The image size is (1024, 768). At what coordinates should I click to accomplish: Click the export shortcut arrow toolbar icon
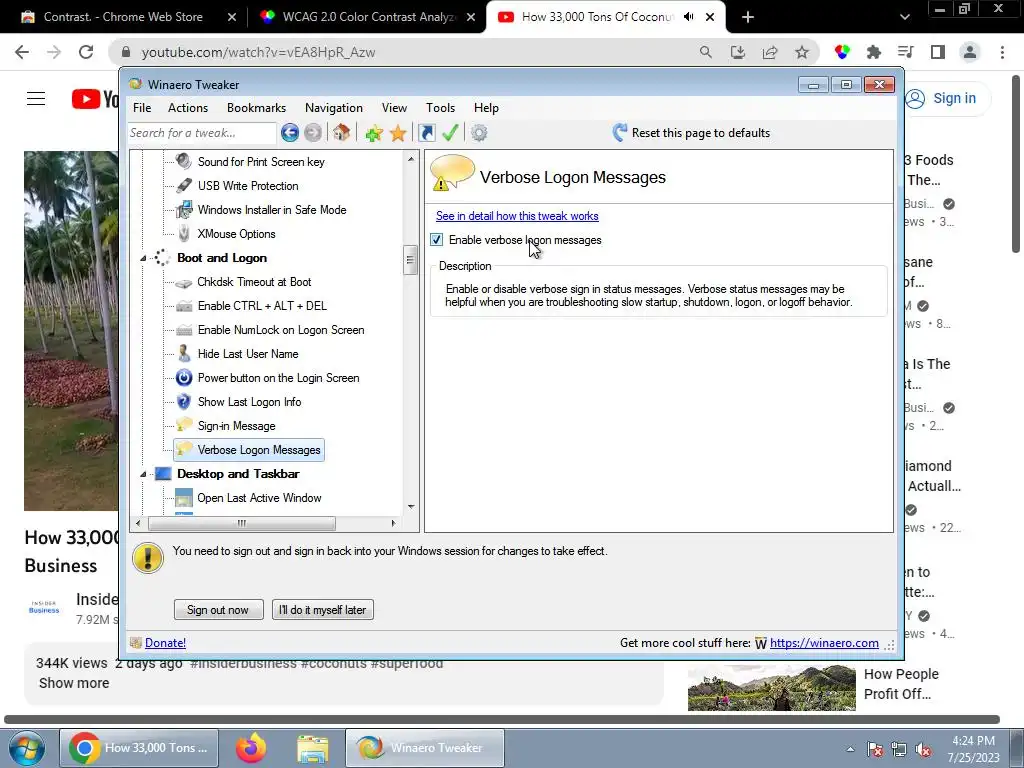tap(427, 133)
